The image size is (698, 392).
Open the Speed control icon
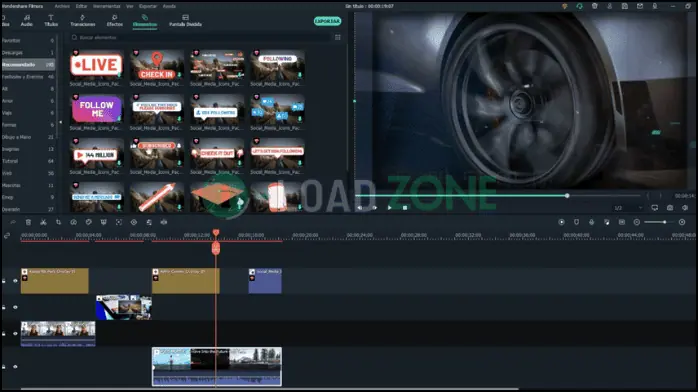pyautogui.click(x=73, y=222)
